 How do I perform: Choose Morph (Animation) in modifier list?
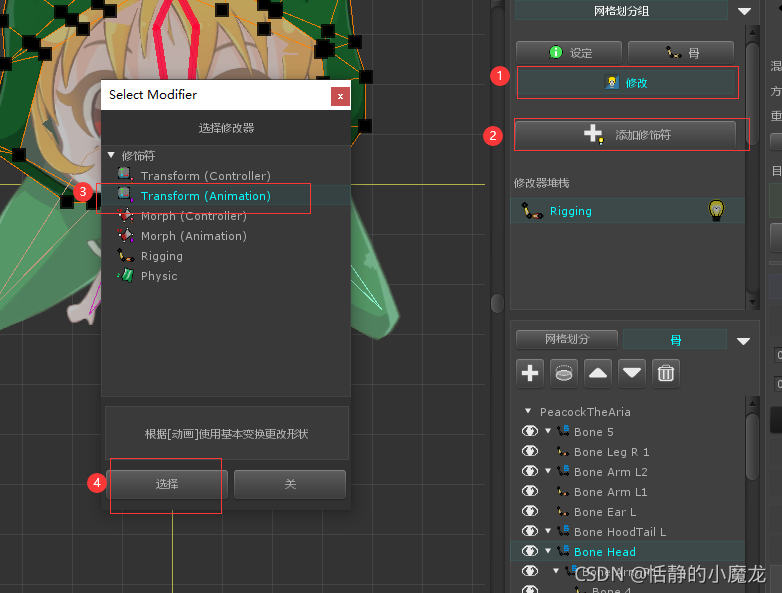click(194, 236)
